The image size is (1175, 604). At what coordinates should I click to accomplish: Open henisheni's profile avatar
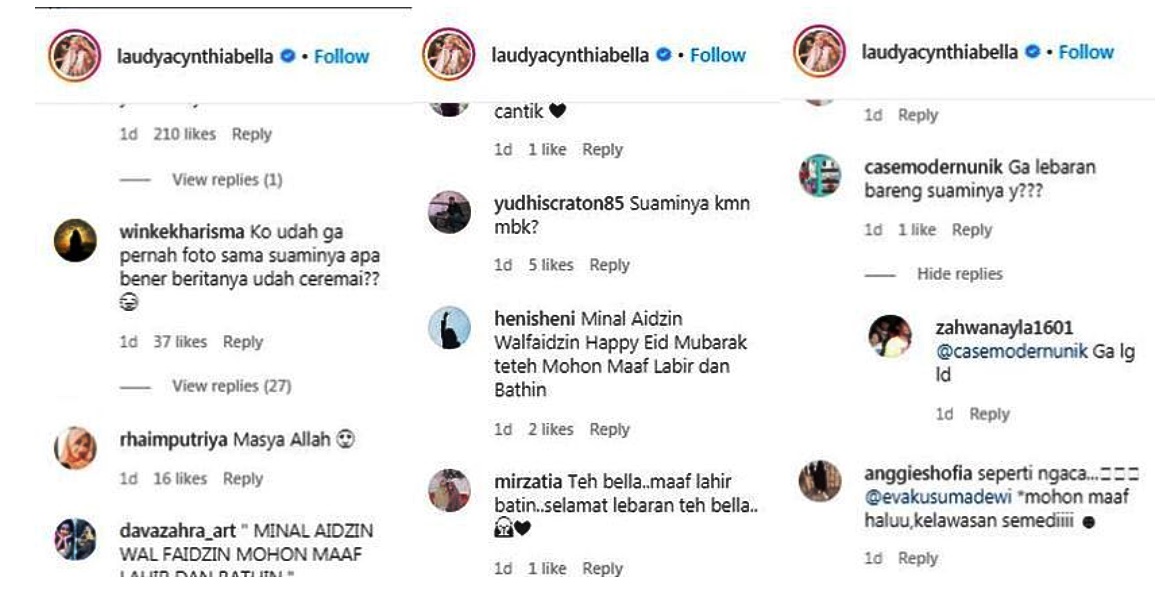pos(450,327)
